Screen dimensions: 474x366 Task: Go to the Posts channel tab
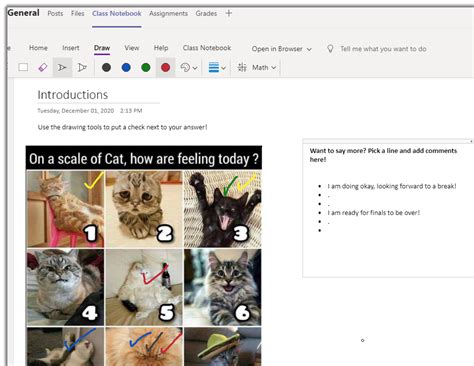click(55, 13)
